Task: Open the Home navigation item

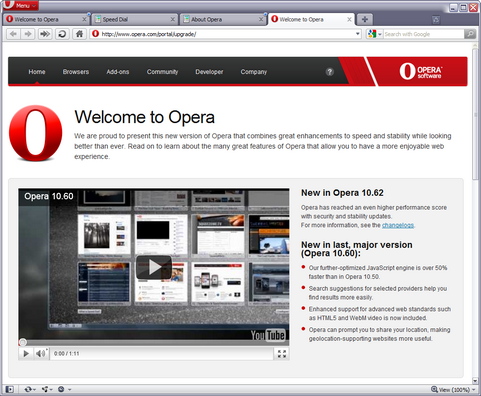Action: coord(37,72)
